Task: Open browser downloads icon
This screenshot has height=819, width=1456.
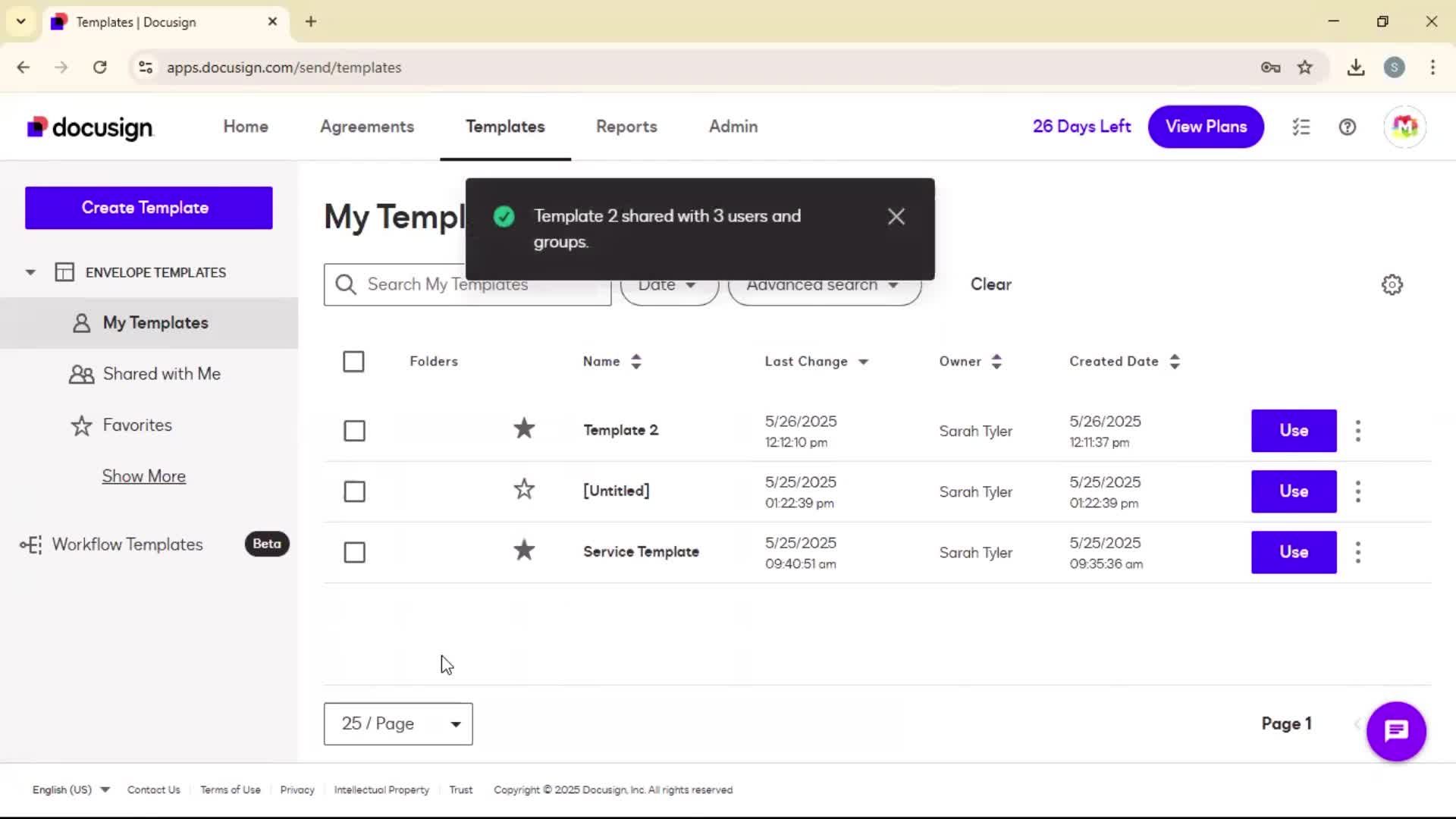Action: point(1356,67)
